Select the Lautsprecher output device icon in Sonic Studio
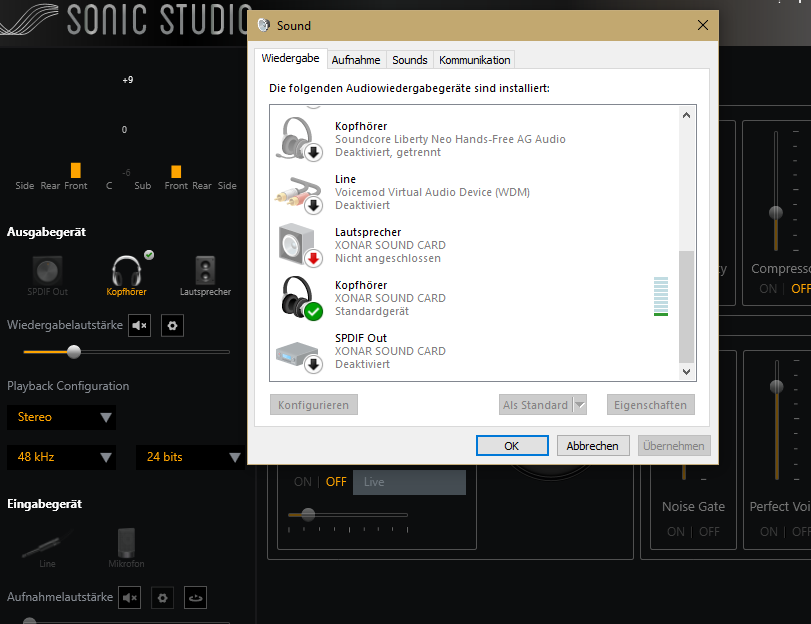 pos(205,270)
